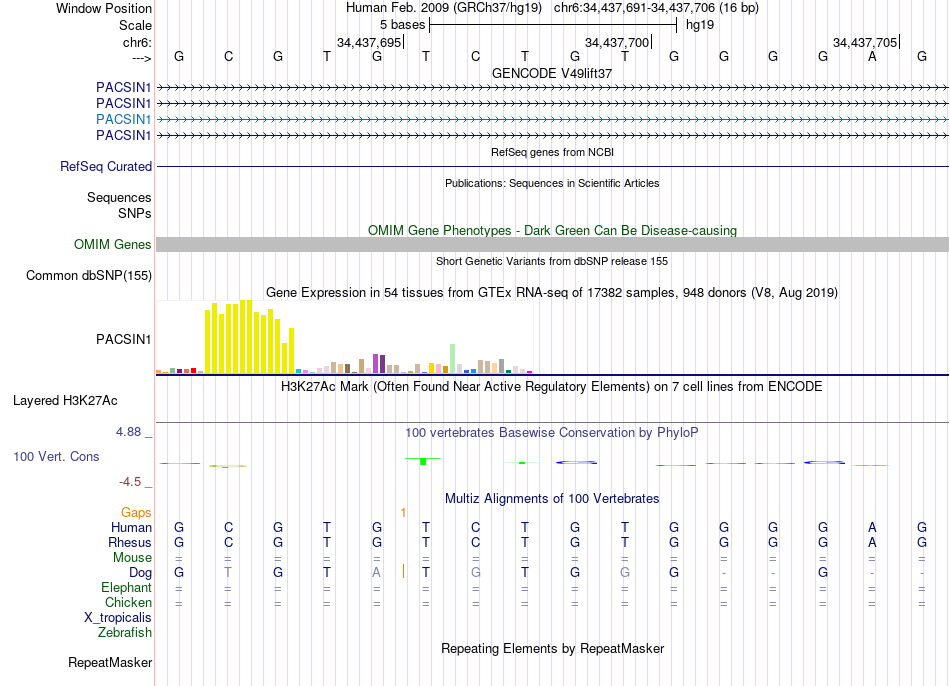Click the GENCODE V49lift37 track title

point(552,73)
